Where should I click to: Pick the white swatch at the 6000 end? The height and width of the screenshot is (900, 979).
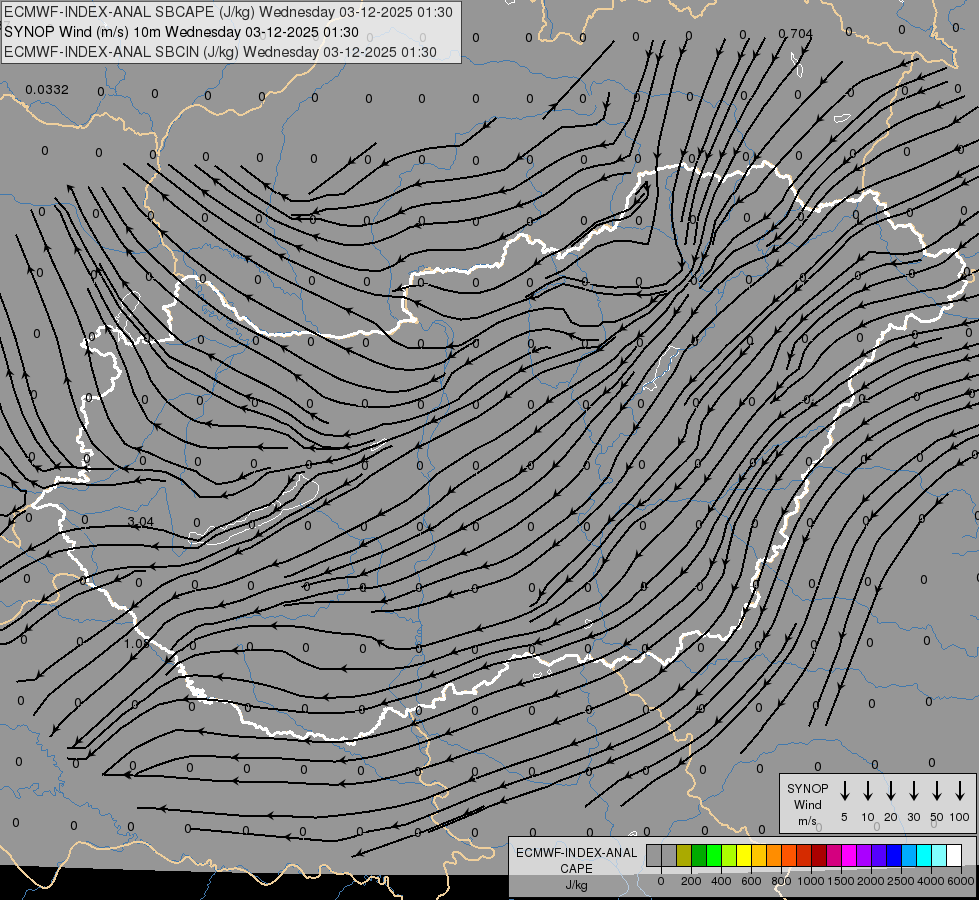953,855
